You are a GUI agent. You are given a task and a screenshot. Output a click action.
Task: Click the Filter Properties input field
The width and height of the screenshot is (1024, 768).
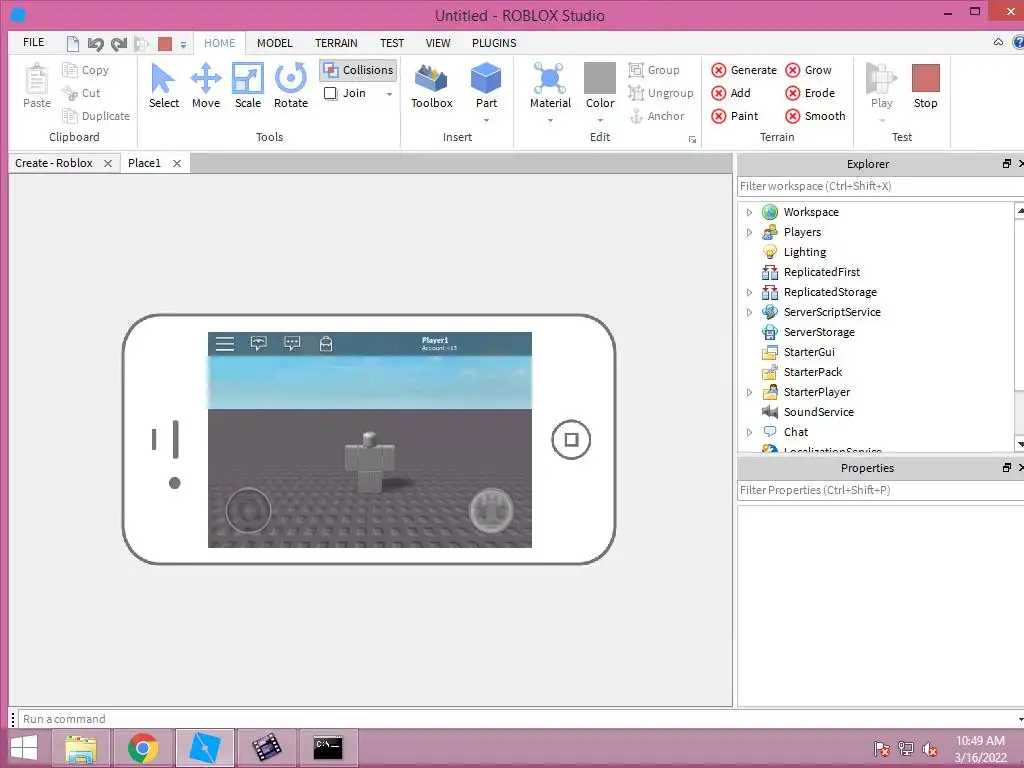(x=880, y=490)
